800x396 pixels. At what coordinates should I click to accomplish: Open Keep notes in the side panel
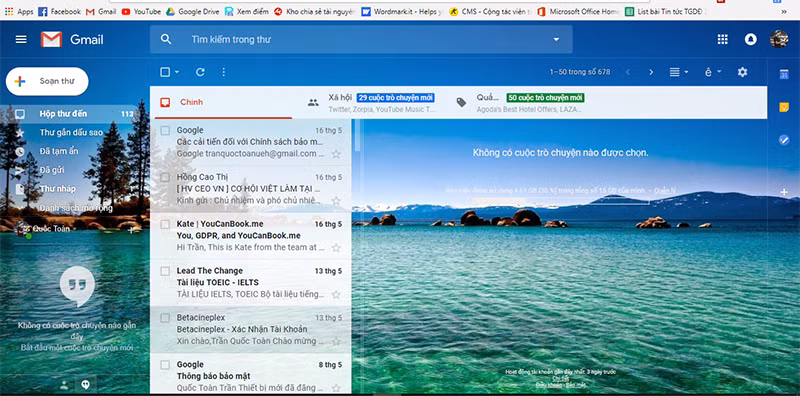click(784, 107)
